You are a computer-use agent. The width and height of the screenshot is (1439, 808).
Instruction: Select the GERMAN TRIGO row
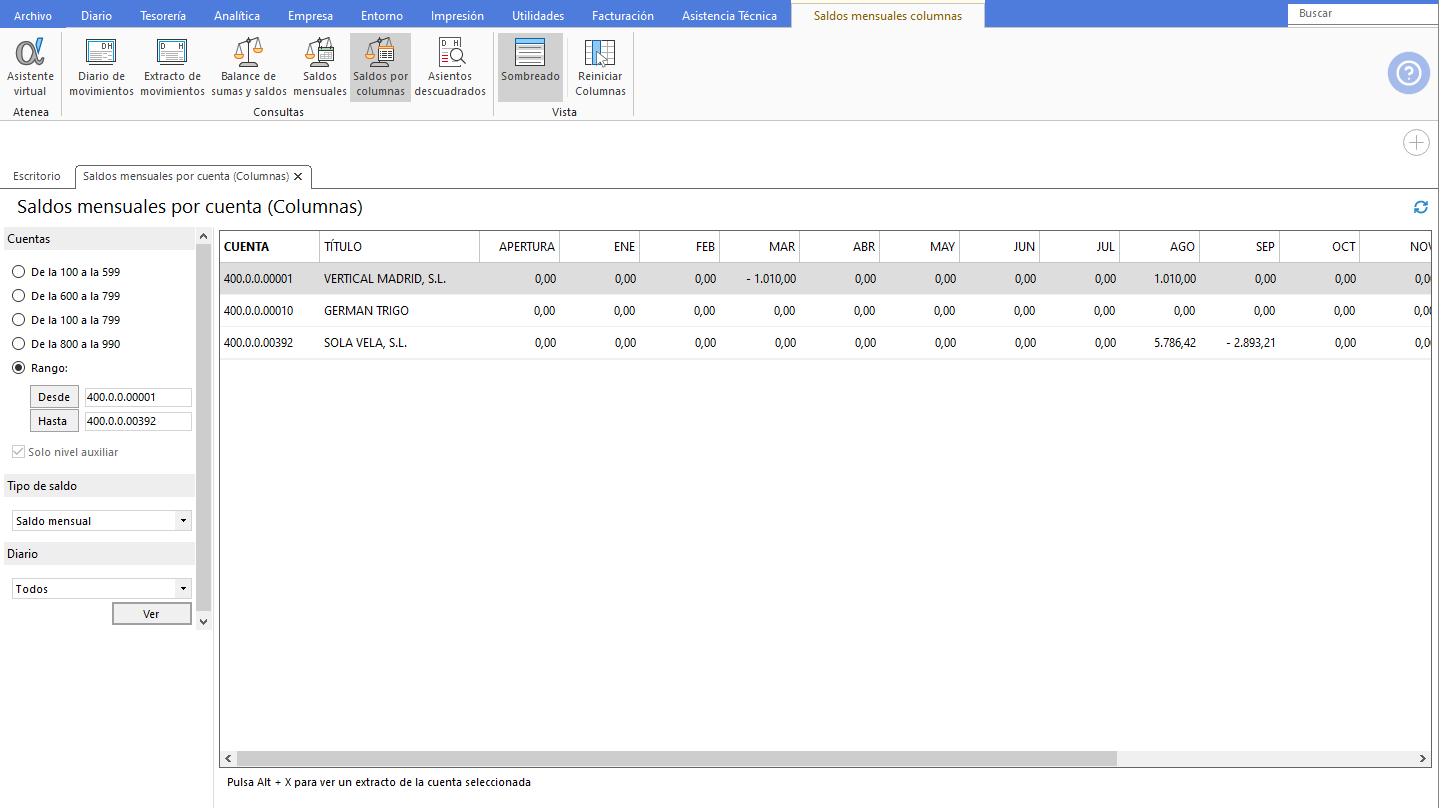[x=826, y=311]
